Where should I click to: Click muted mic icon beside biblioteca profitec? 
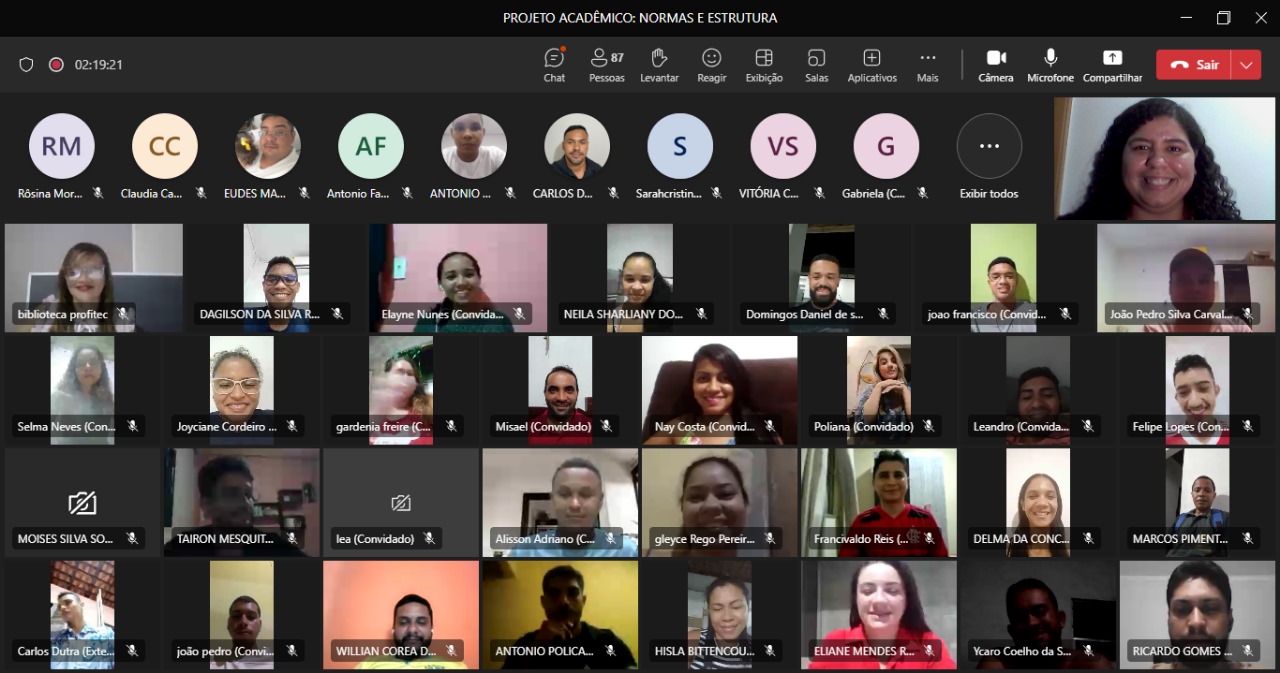pos(123,314)
